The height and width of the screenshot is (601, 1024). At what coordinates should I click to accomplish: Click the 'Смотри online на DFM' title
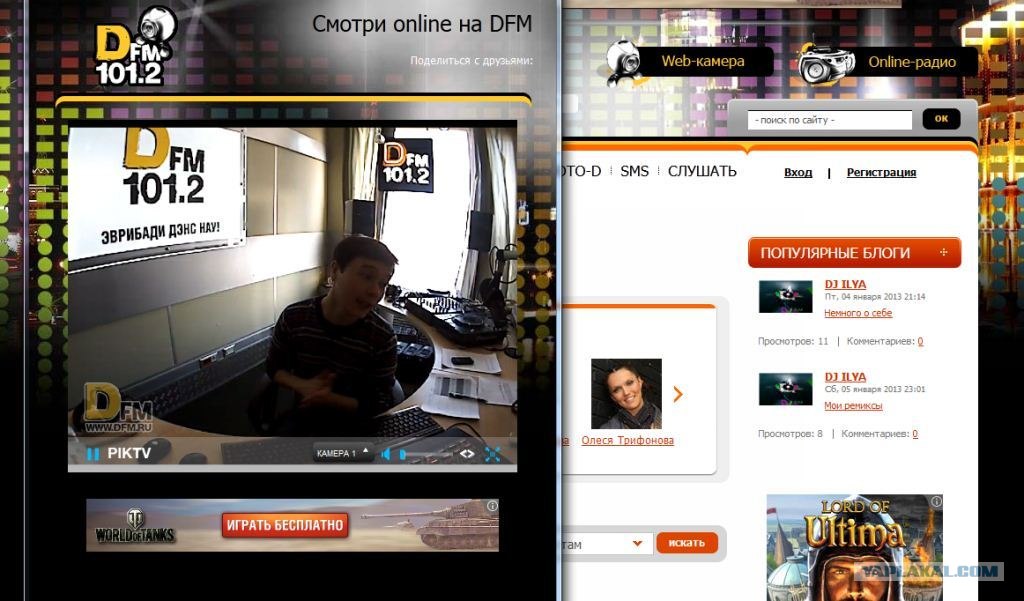coord(422,25)
